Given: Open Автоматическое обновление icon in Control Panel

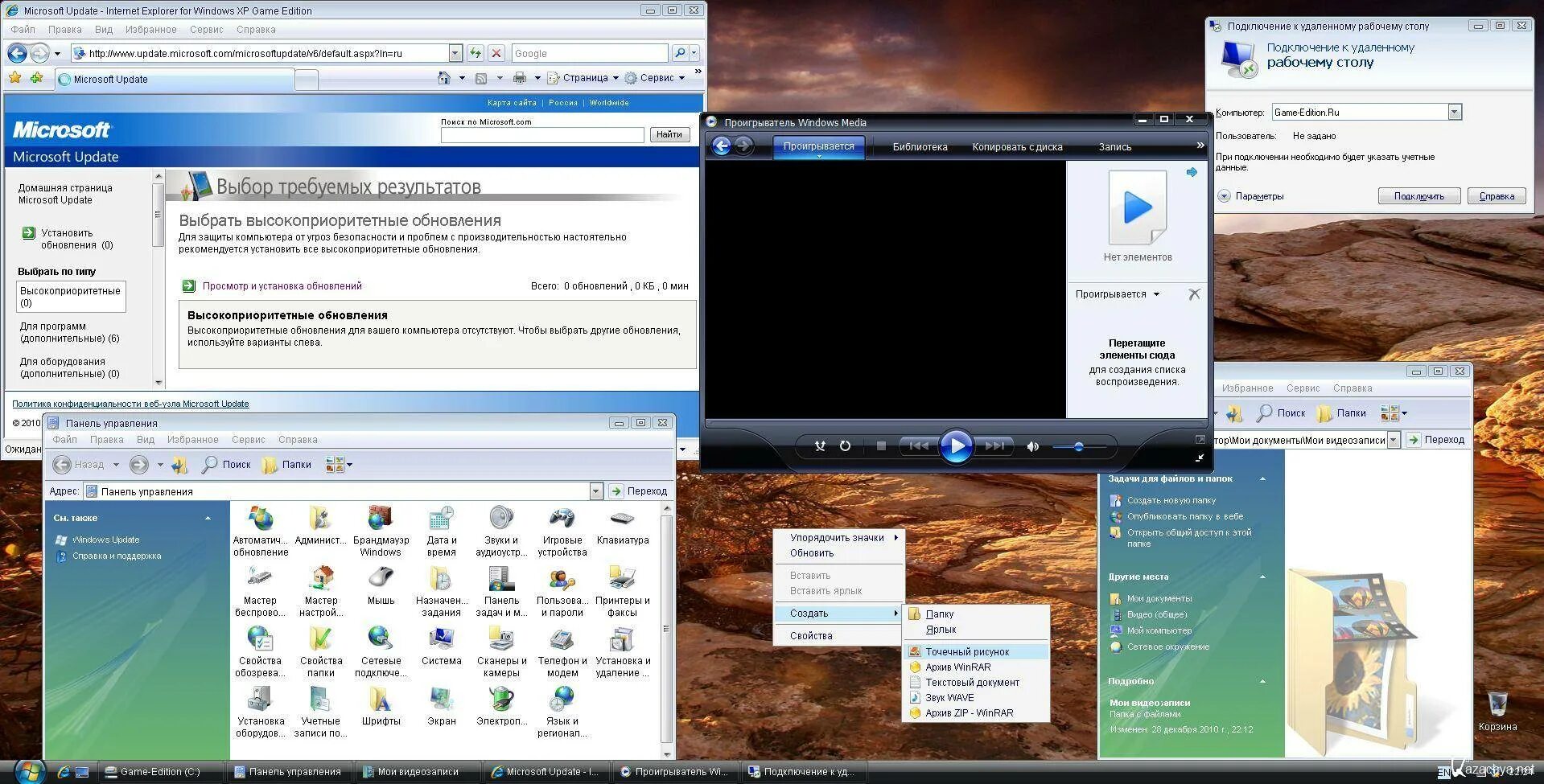Looking at the screenshot, I should click(x=260, y=531).
